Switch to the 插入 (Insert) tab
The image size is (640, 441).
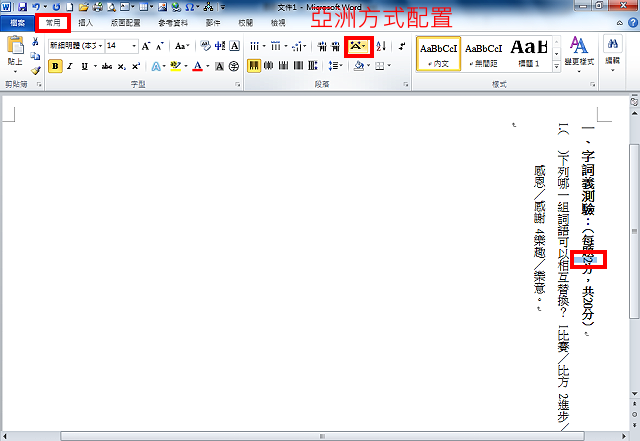point(85,23)
